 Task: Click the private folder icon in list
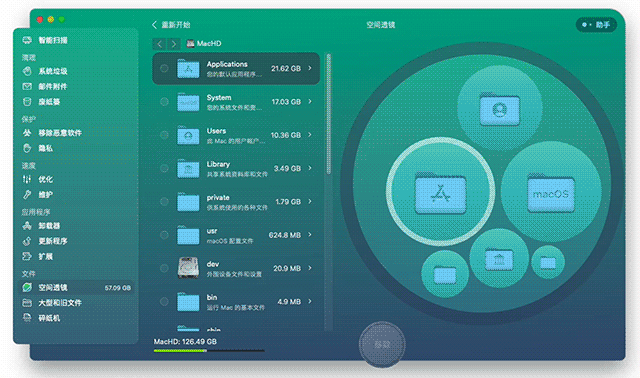pyautogui.click(x=188, y=202)
